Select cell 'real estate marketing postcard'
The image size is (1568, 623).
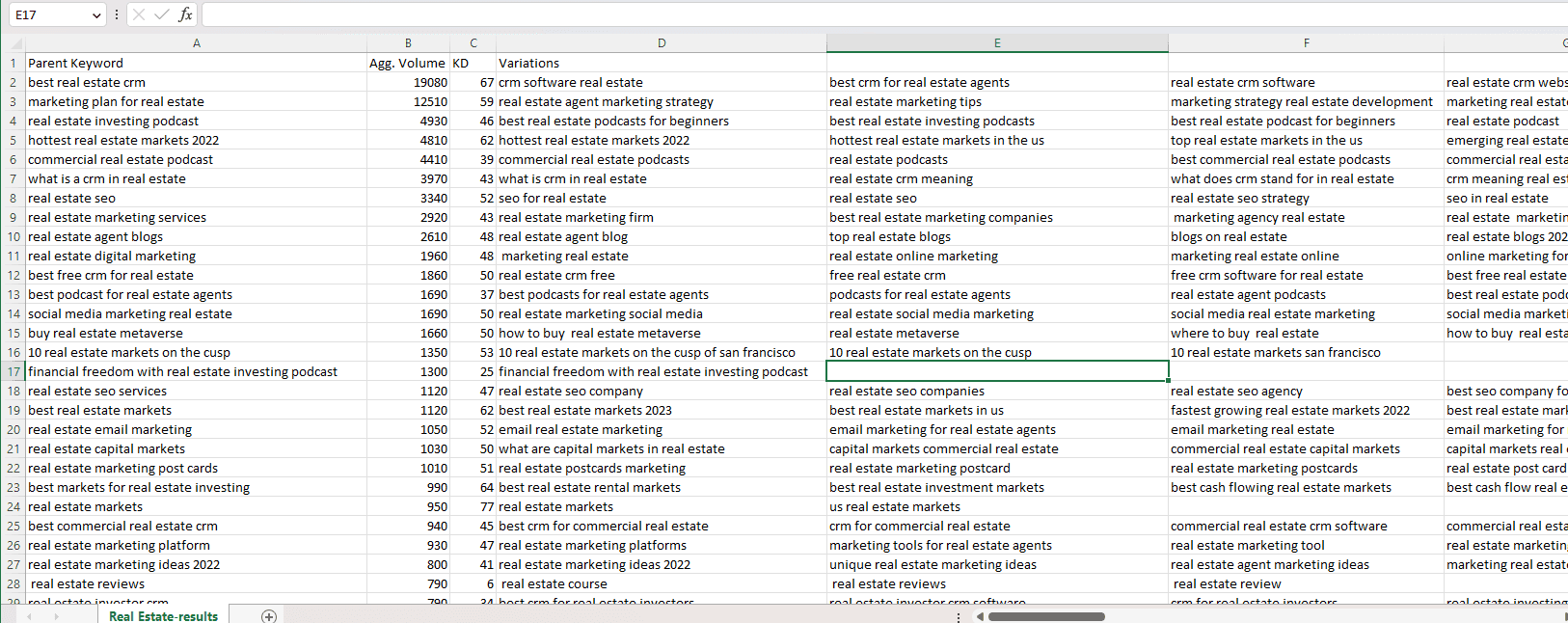pyautogui.click(x=997, y=468)
